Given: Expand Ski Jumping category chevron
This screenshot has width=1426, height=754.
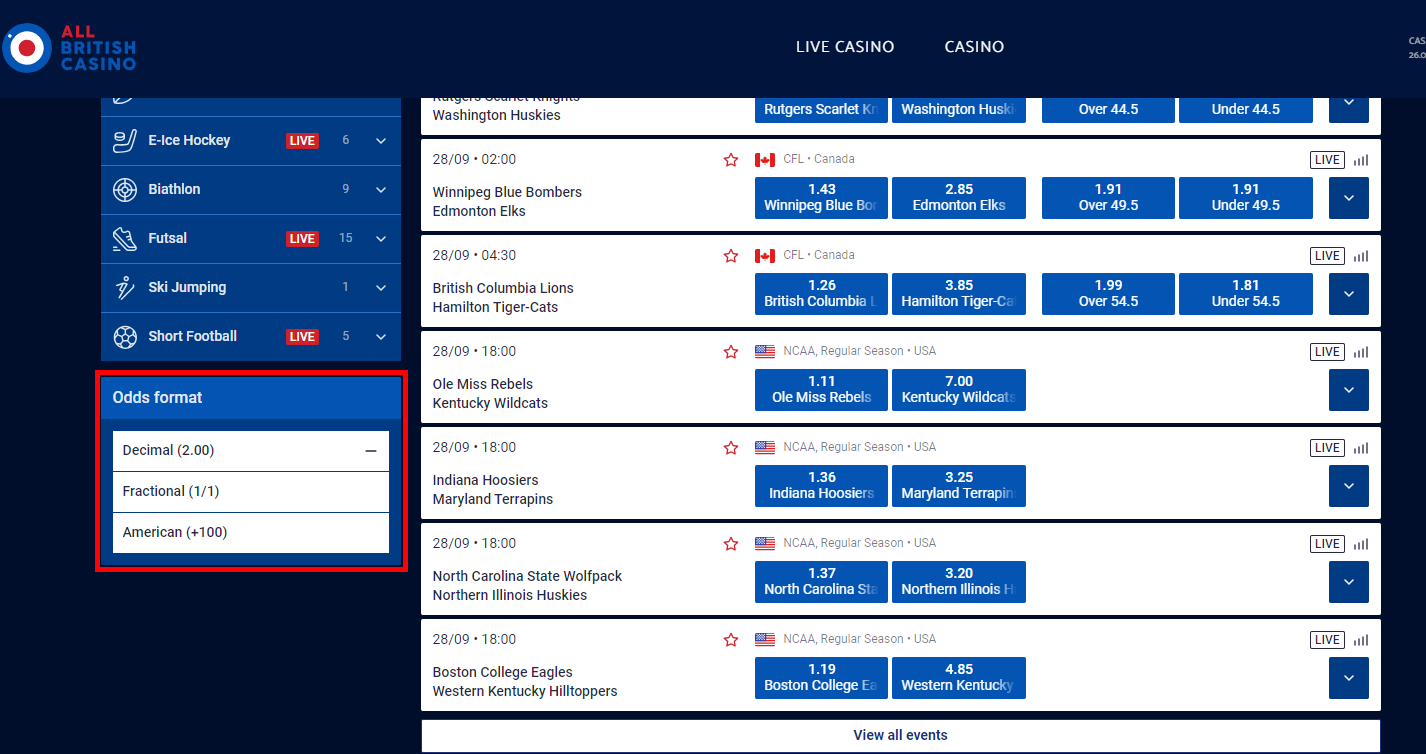Looking at the screenshot, I should [x=381, y=288].
